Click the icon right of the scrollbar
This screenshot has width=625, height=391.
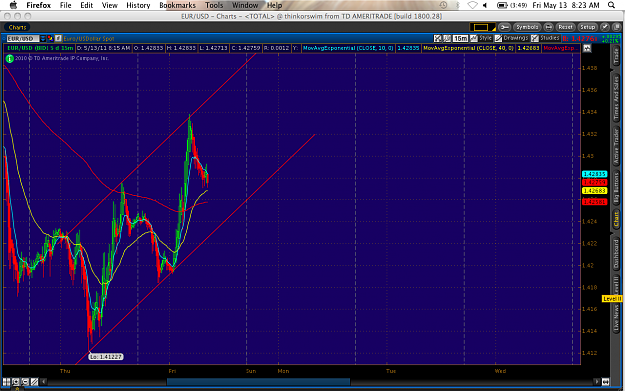[x=605, y=382]
